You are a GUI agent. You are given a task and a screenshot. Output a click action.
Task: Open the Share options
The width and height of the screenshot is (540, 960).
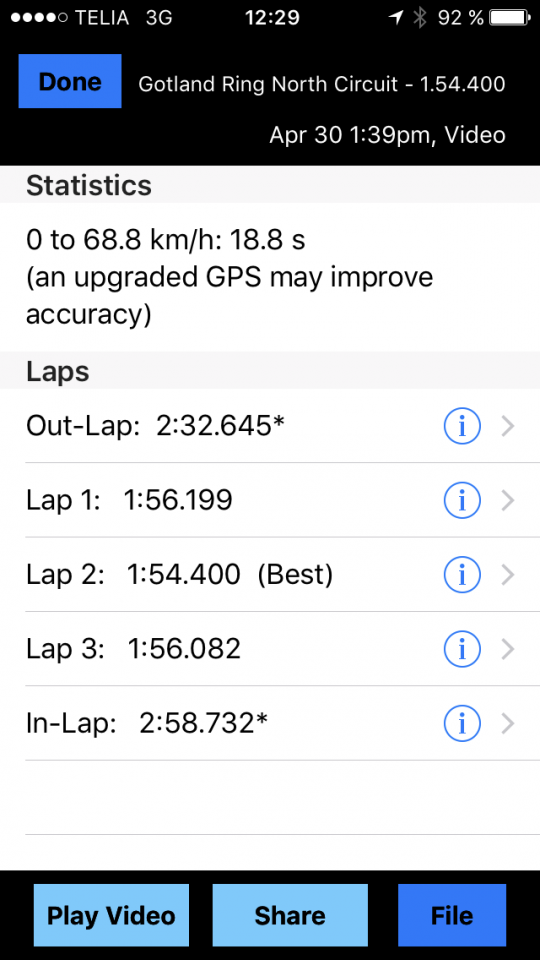(290, 915)
